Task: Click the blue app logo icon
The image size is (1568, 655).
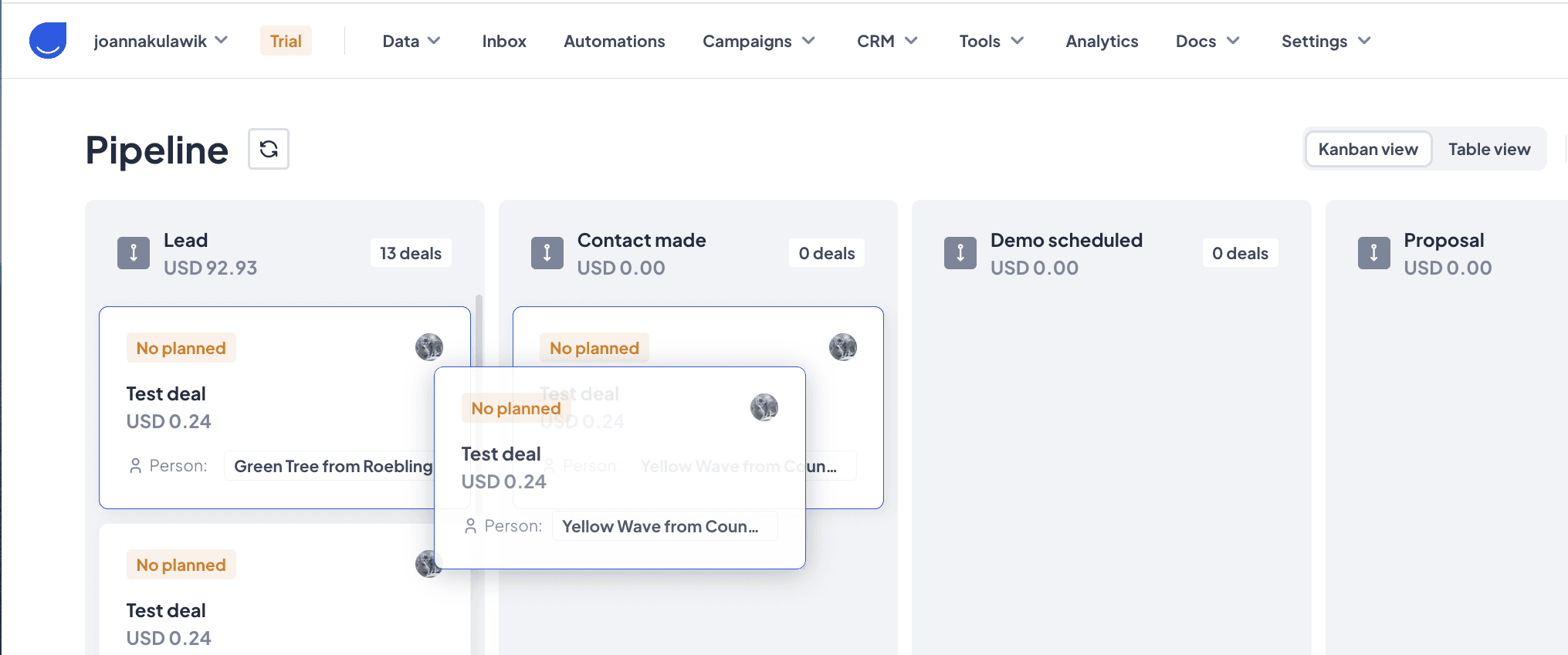Action: [48, 40]
